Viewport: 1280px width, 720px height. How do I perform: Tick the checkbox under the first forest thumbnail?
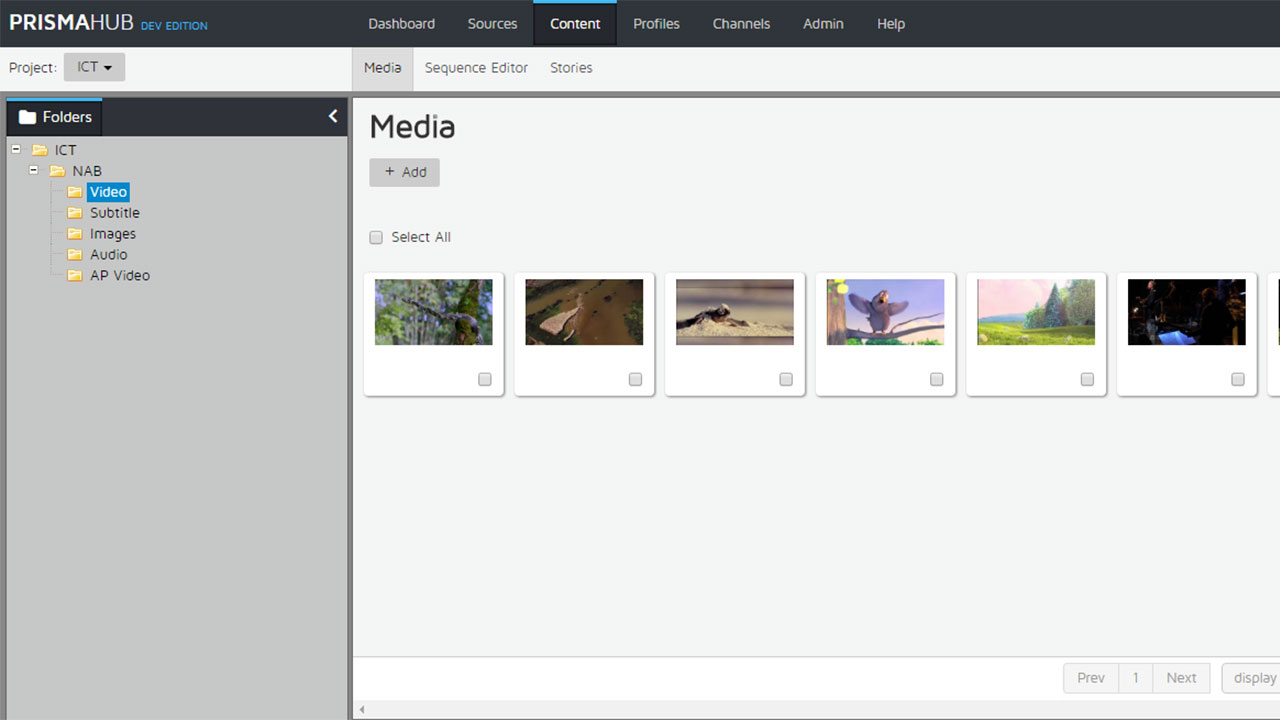485,379
